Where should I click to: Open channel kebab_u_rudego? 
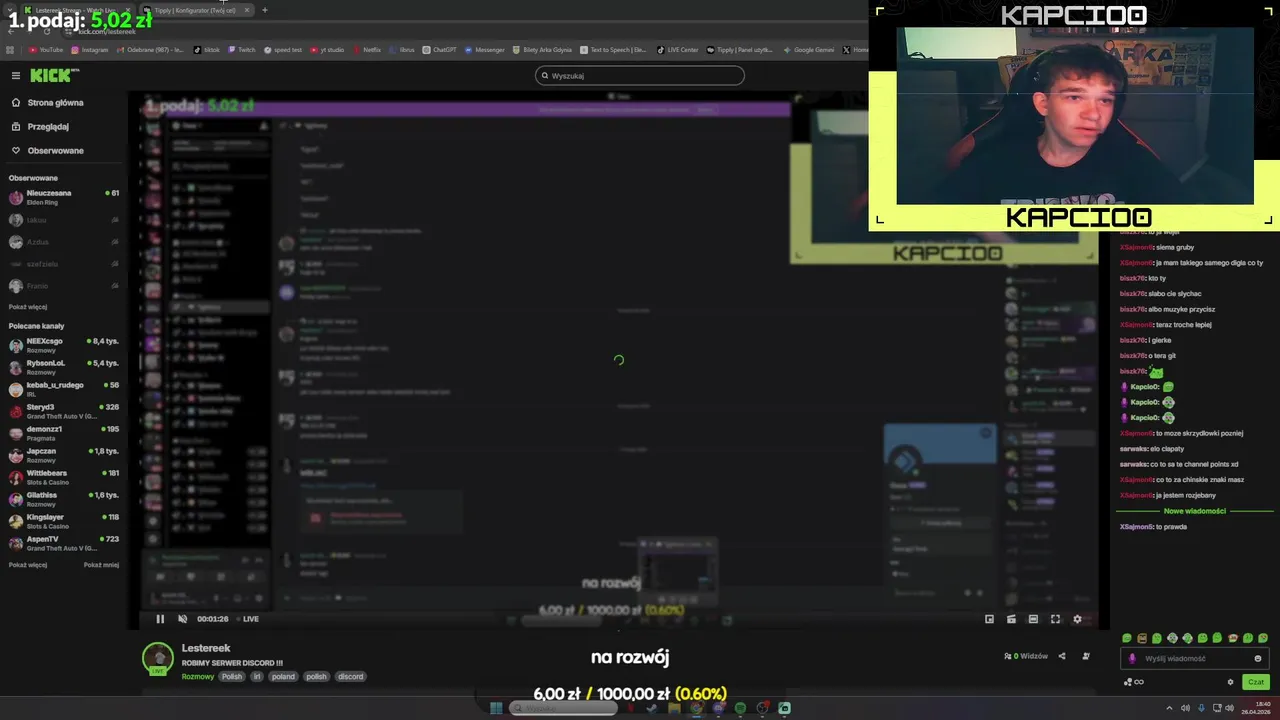(63, 389)
